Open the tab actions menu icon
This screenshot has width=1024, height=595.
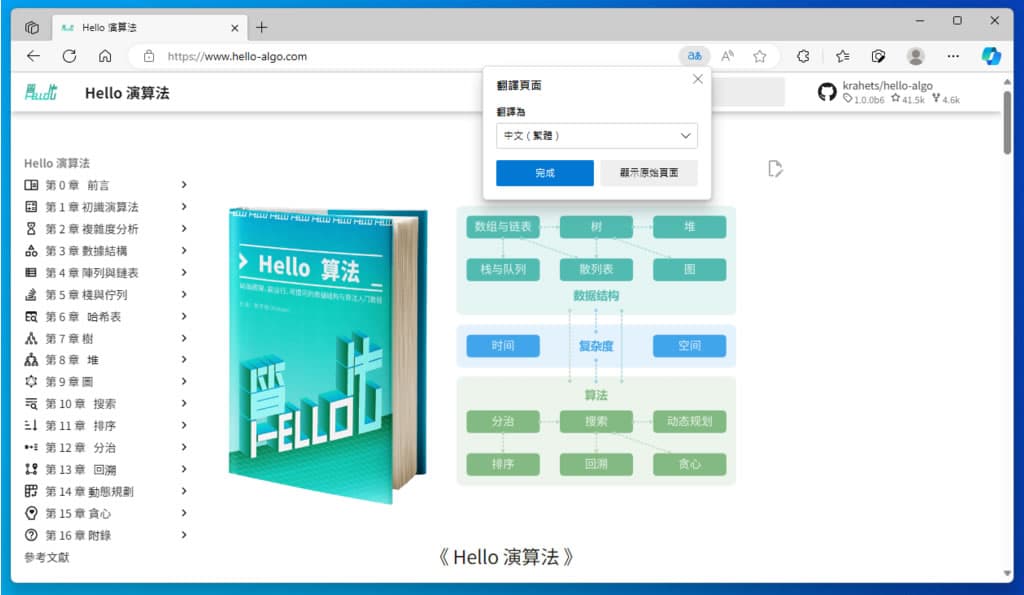point(32,27)
